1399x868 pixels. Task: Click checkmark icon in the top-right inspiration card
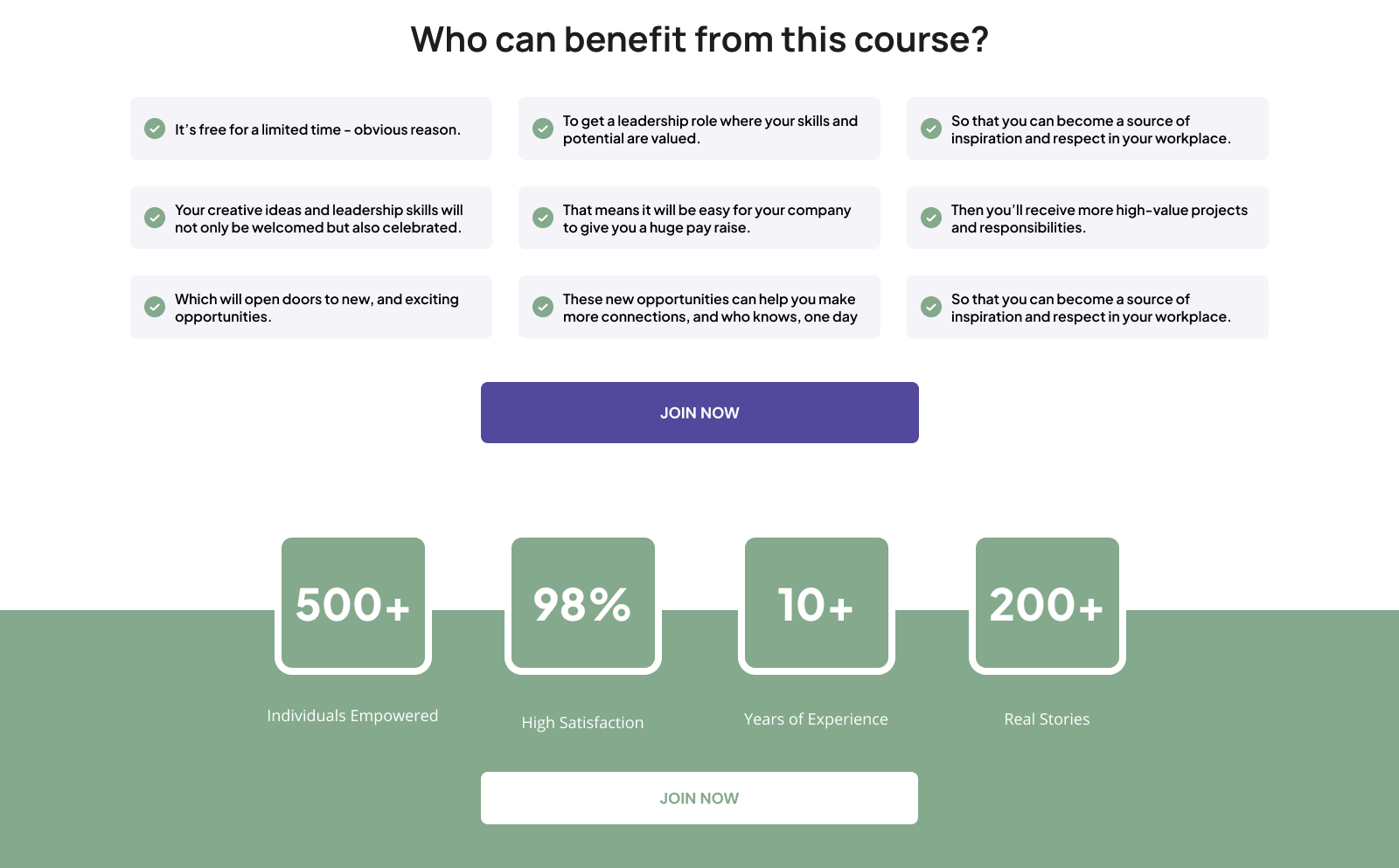[x=931, y=128]
